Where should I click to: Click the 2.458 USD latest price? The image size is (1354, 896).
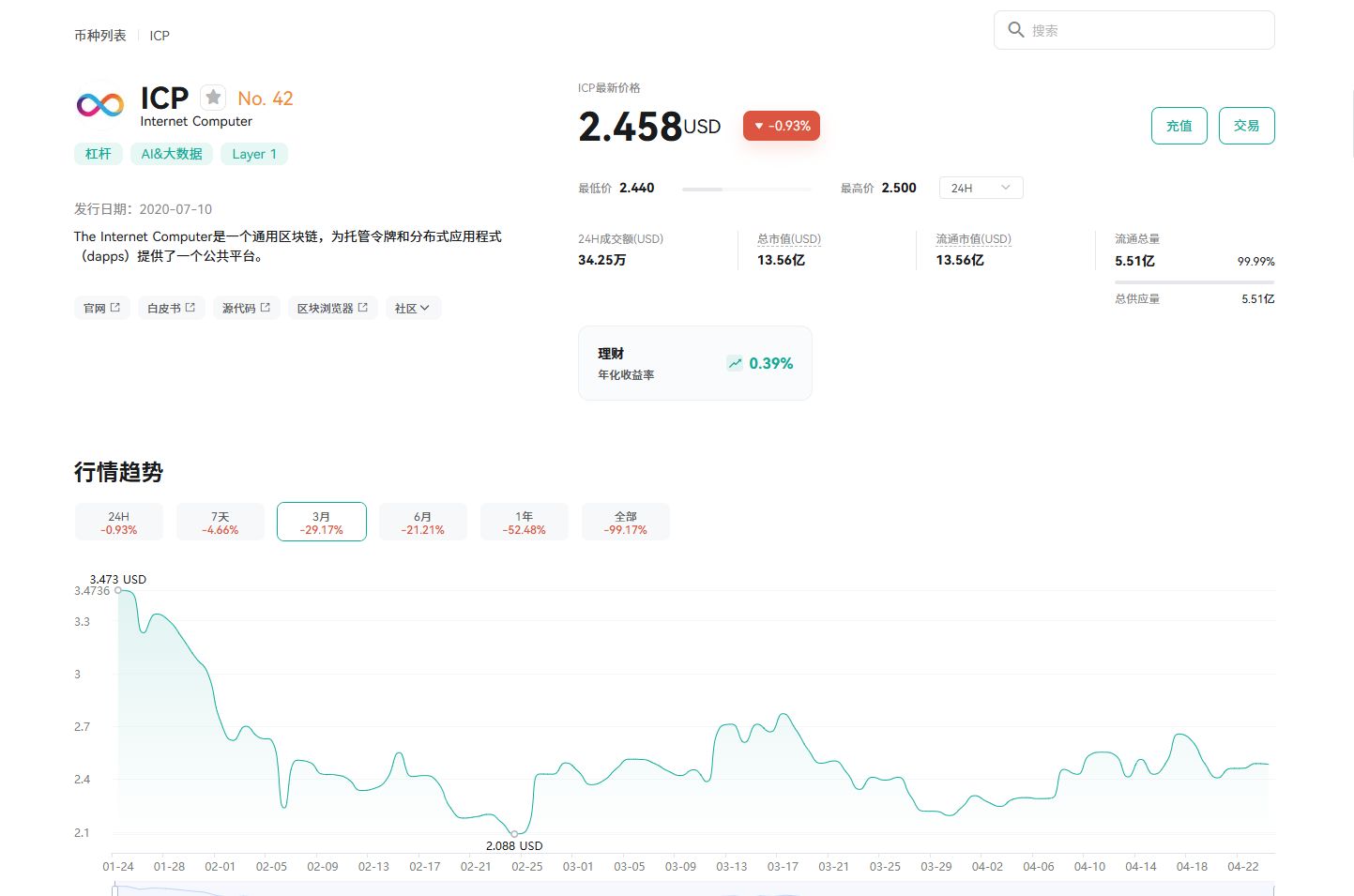[649, 127]
